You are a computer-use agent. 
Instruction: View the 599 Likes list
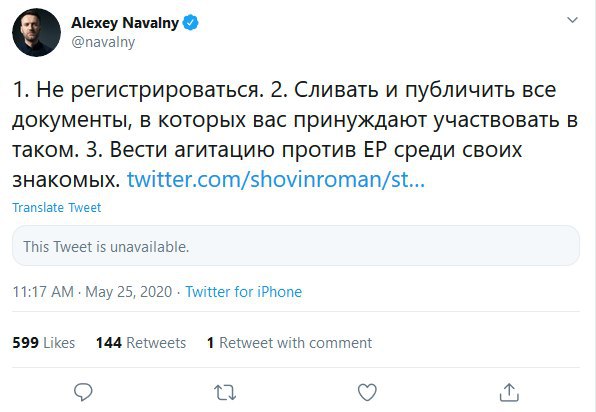coord(44,343)
